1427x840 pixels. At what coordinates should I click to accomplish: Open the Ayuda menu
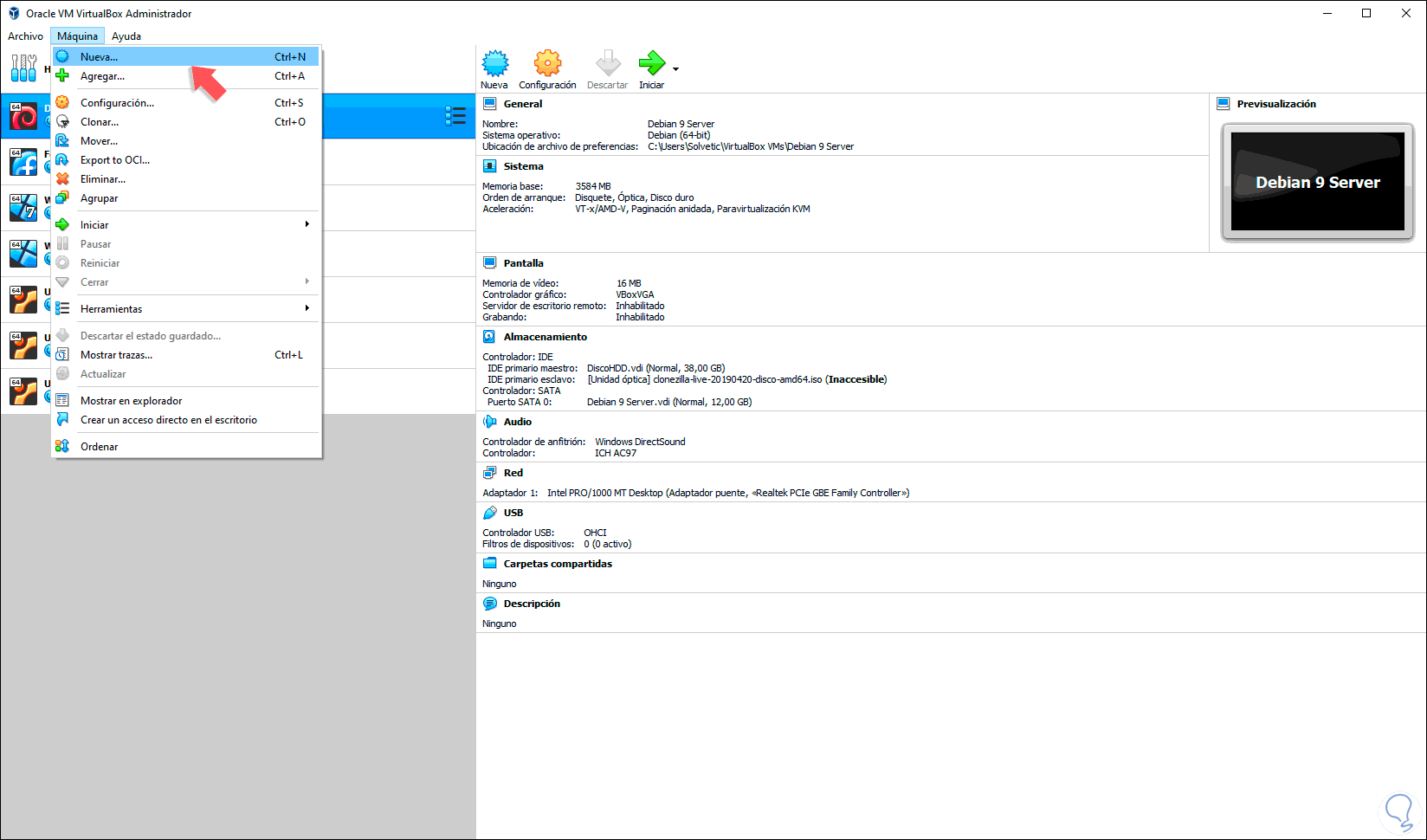[126, 36]
